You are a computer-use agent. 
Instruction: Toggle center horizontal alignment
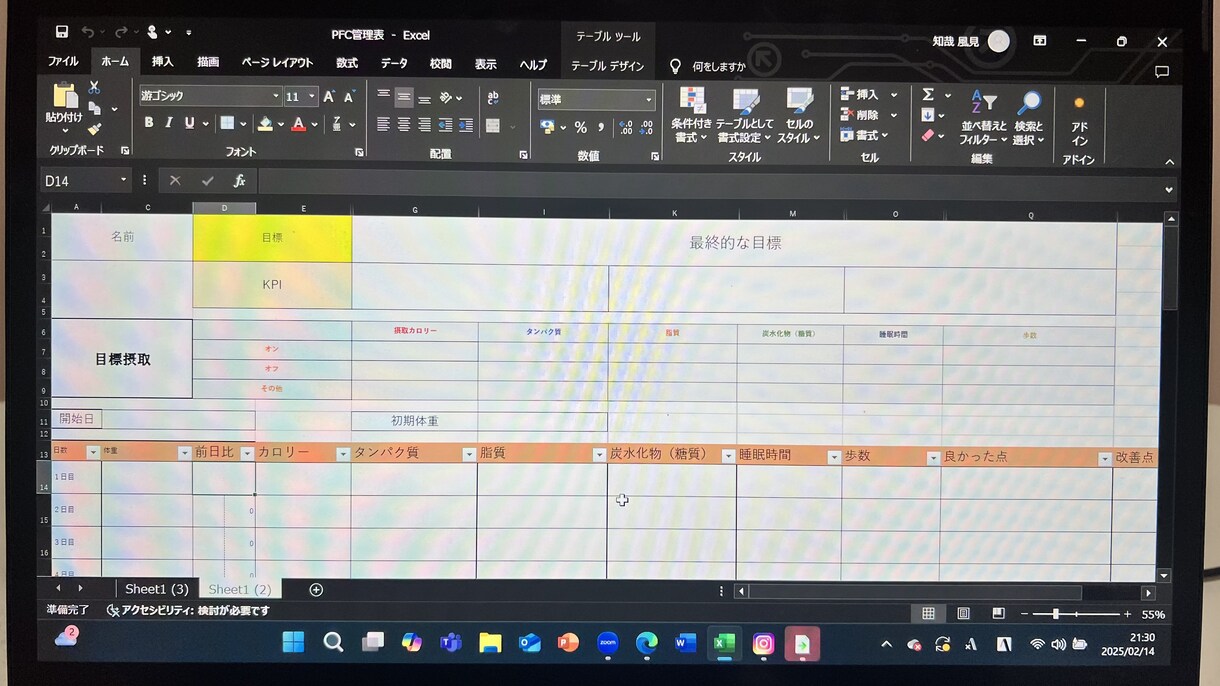404,126
